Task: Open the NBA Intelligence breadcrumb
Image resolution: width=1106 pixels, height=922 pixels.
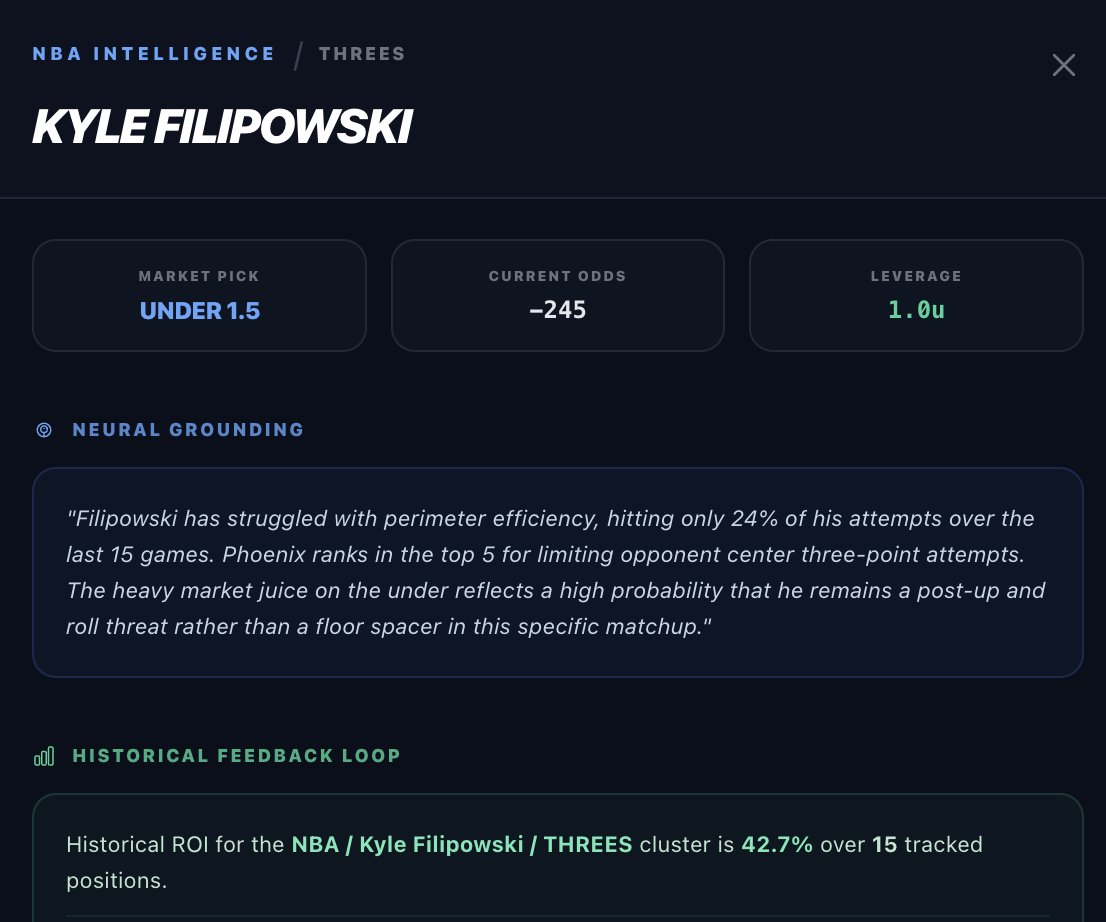Action: click(x=154, y=54)
